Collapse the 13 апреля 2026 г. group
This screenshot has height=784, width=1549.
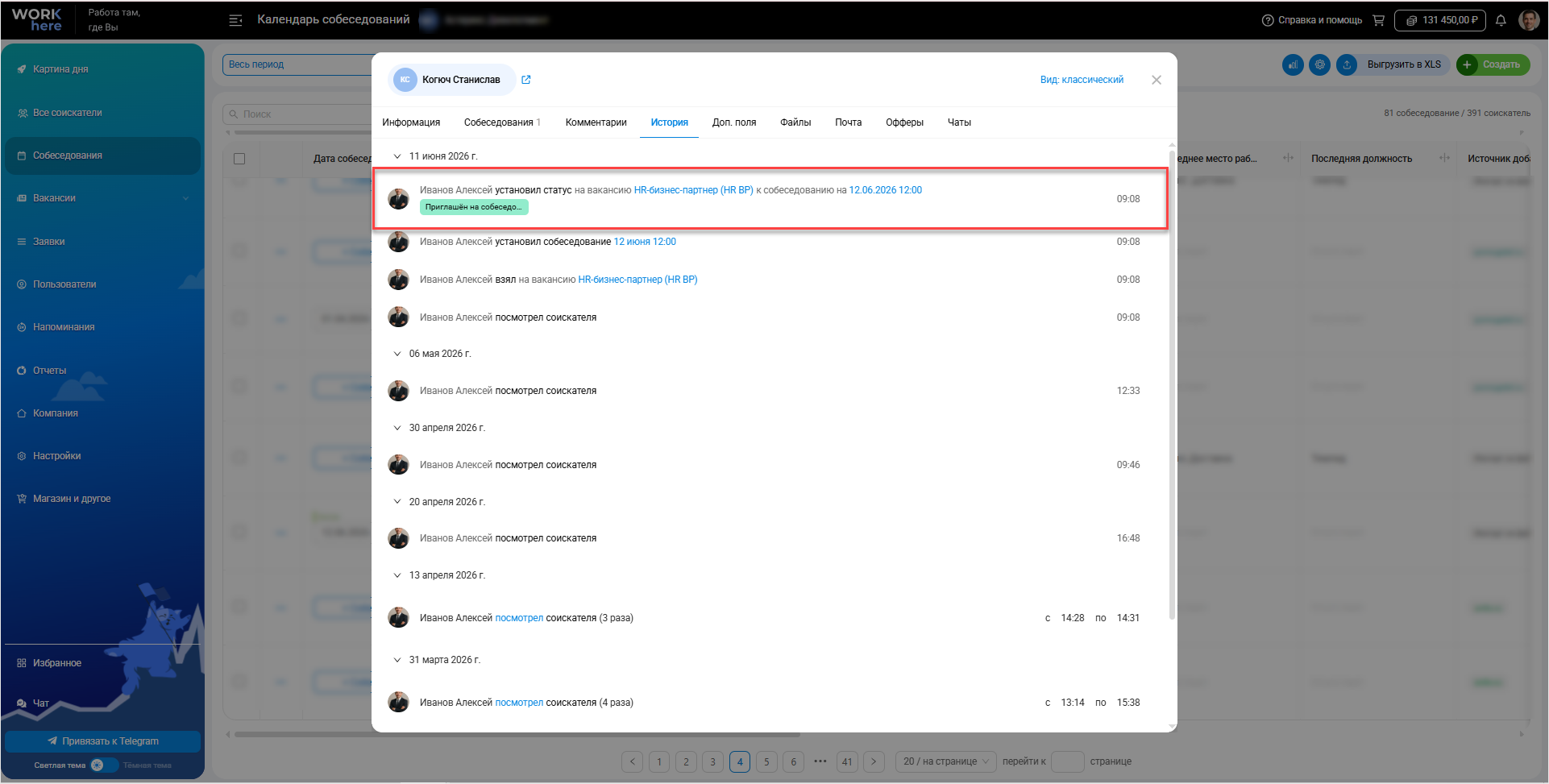[397, 575]
